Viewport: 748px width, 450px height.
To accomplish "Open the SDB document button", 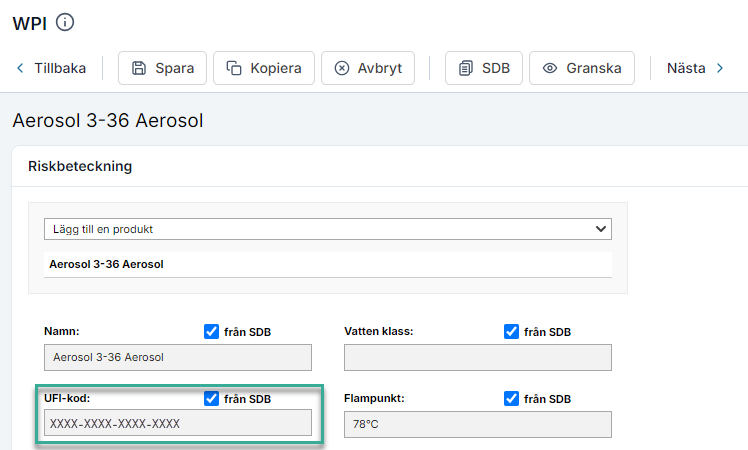I will point(484,68).
